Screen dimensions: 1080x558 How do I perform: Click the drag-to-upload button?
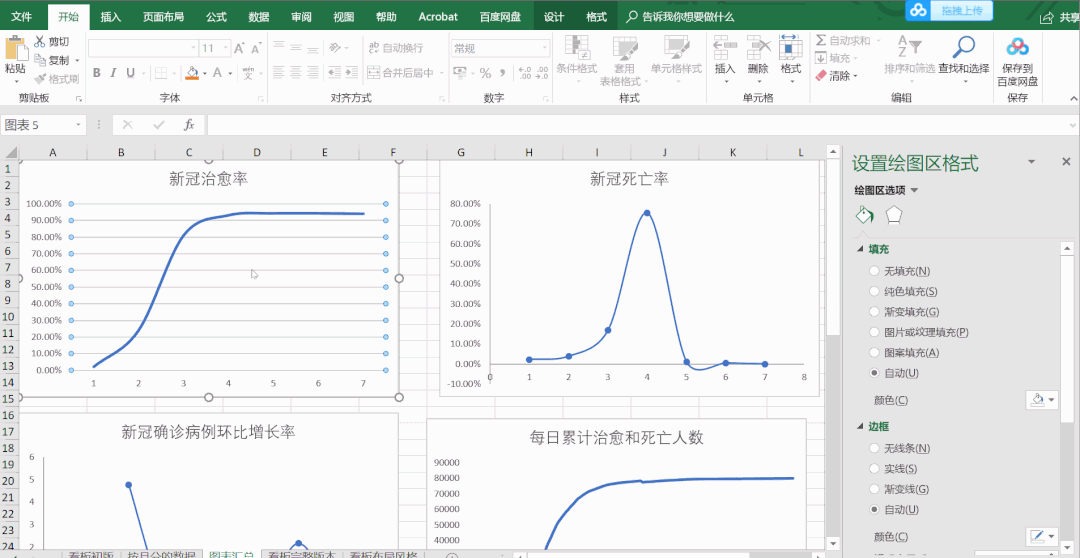pyautogui.click(x=962, y=10)
